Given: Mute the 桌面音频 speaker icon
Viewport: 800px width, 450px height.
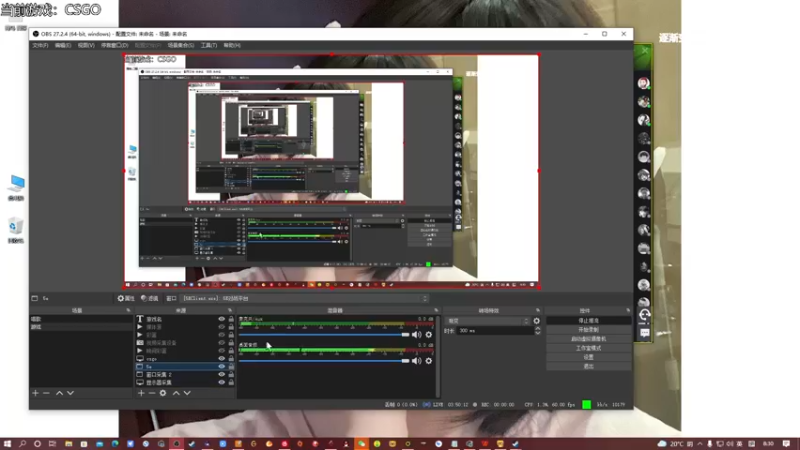Looking at the screenshot, I should tap(417, 361).
